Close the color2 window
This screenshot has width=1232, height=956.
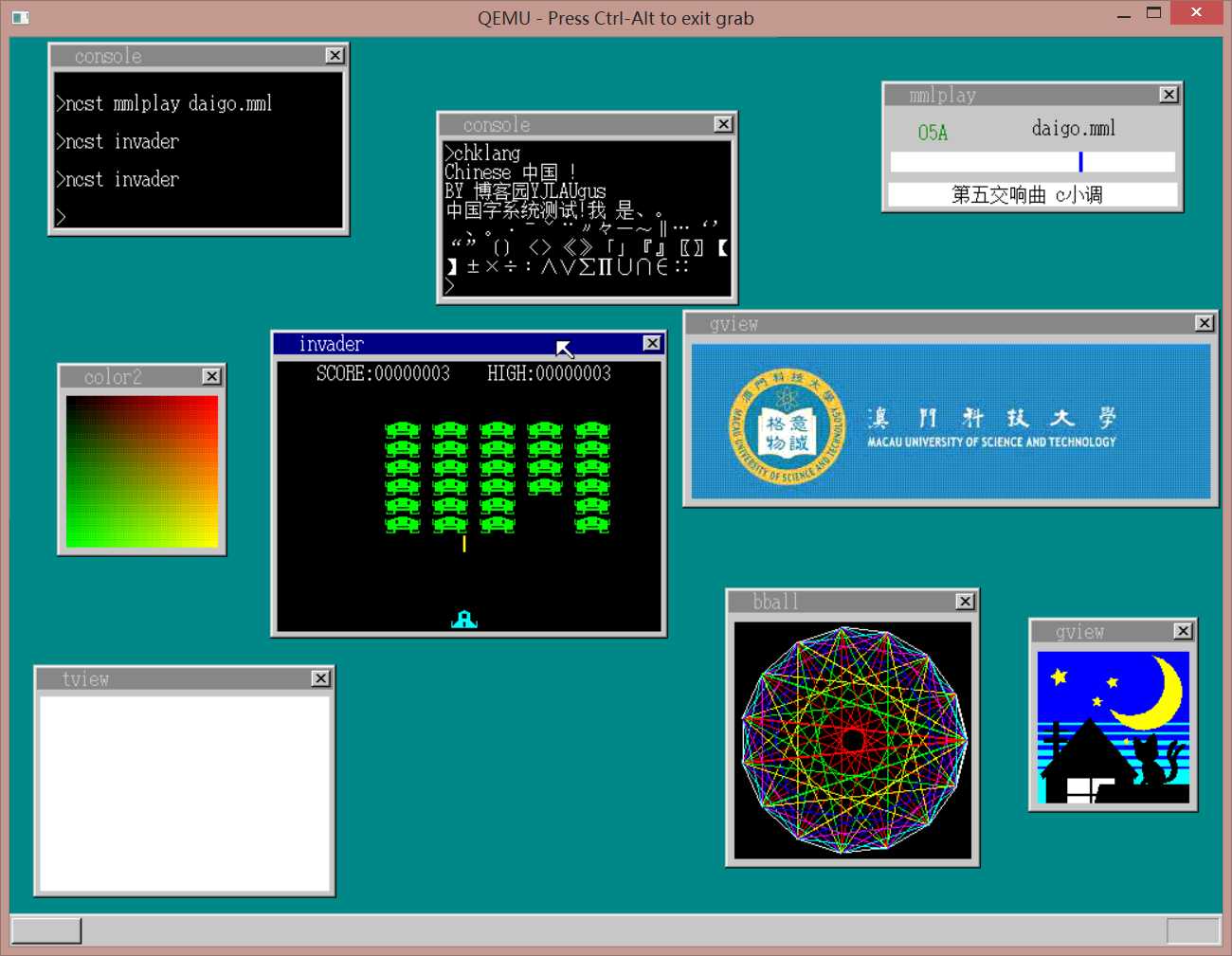point(211,376)
